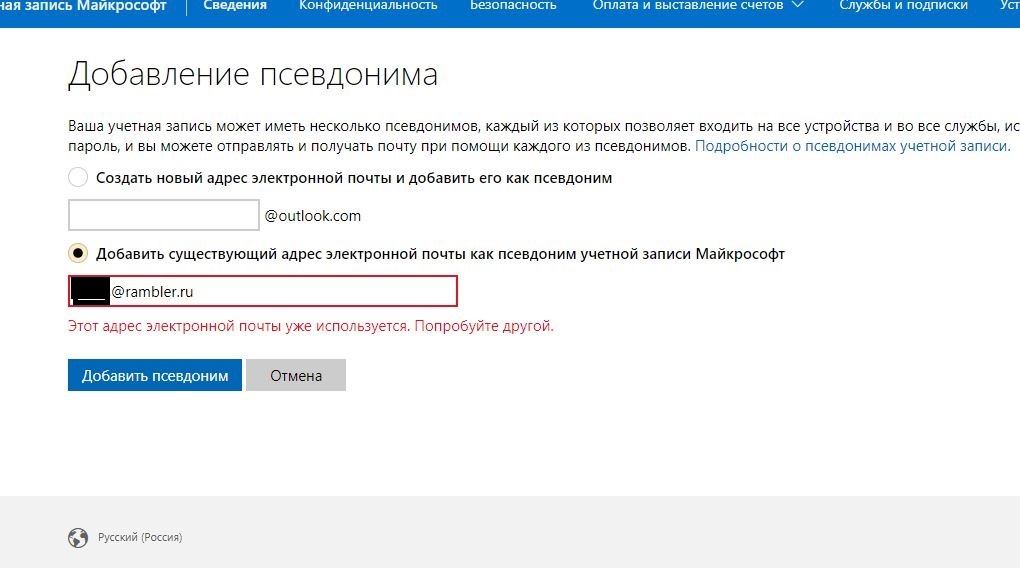Click the globe language icon
This screenshot has width=1020, height=583.
pyautogui.click(x=78, y=537)
